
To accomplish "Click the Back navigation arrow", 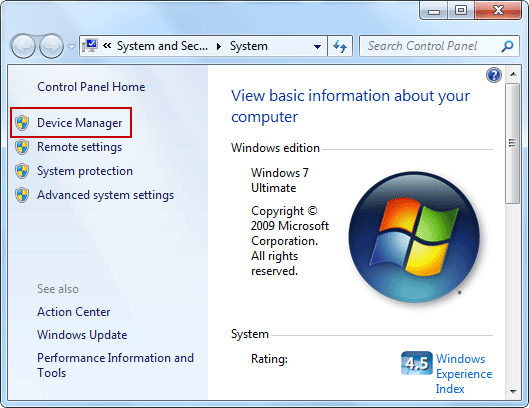I will [23, 46].
